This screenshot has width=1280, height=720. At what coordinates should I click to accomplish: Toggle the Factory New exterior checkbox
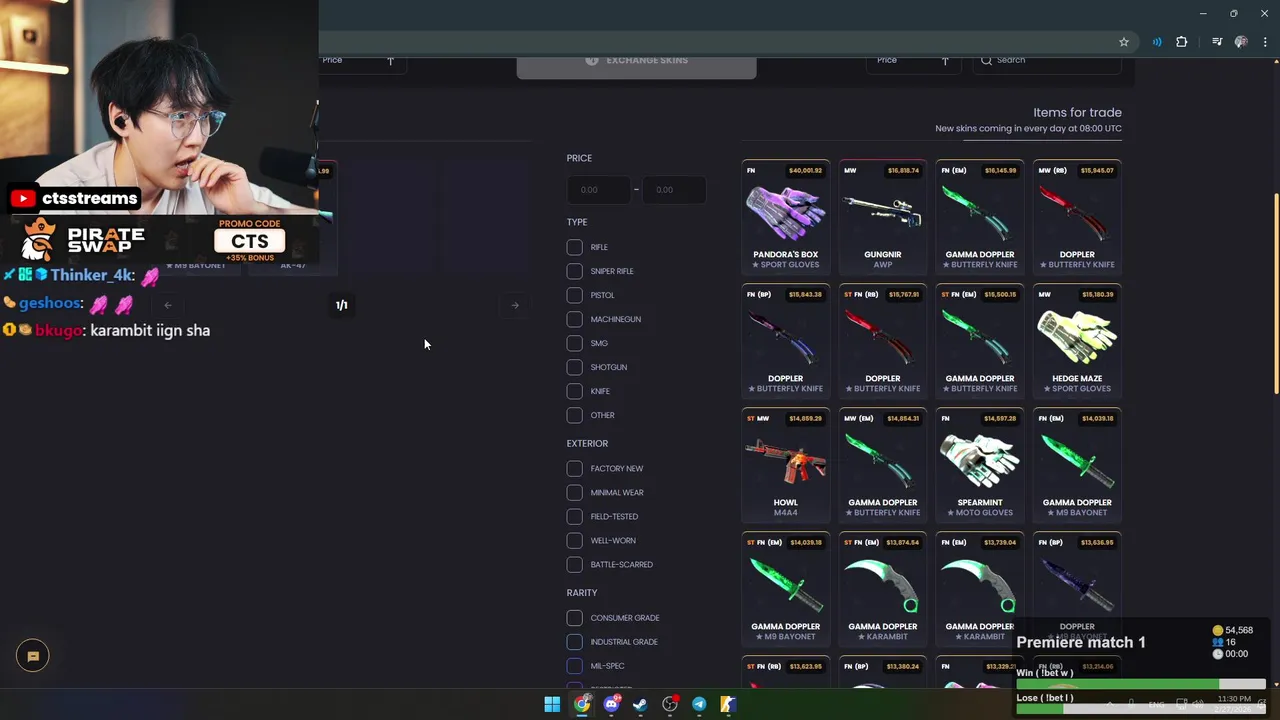point(574,468)
